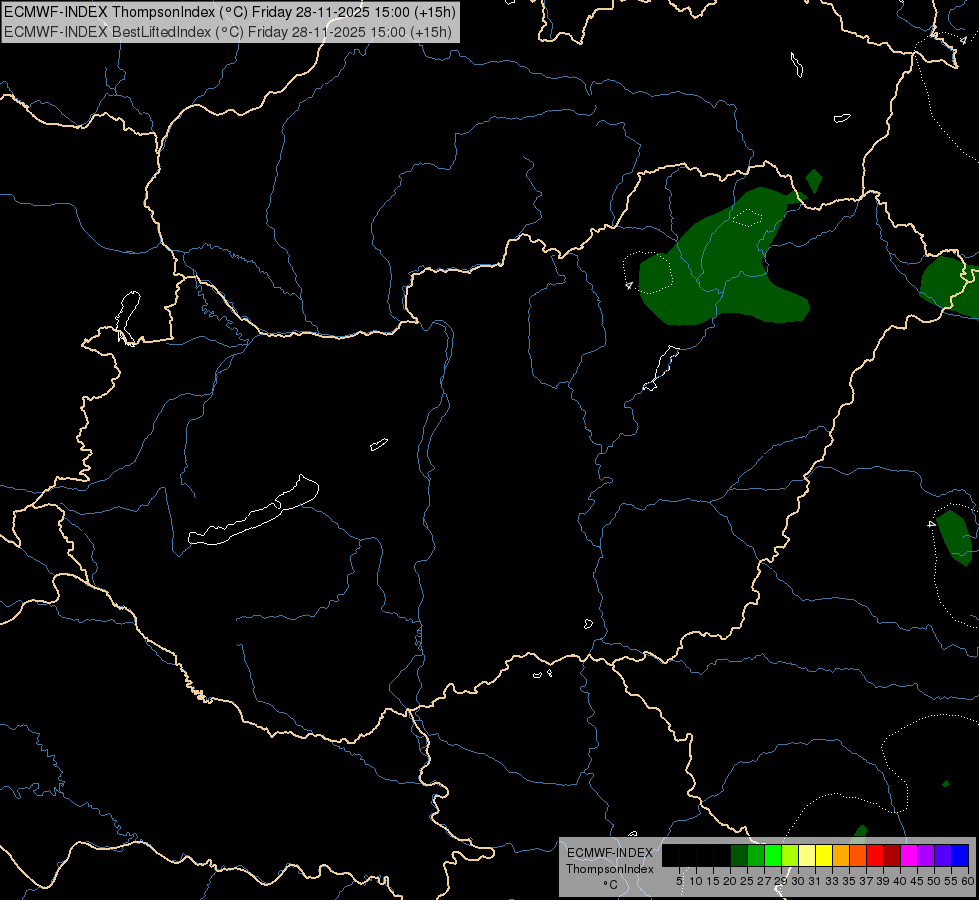Click the small dotted contour inside the large green area
Image resolution: width=979 pixels, height=900 pixels.
[x=747, y=217]
